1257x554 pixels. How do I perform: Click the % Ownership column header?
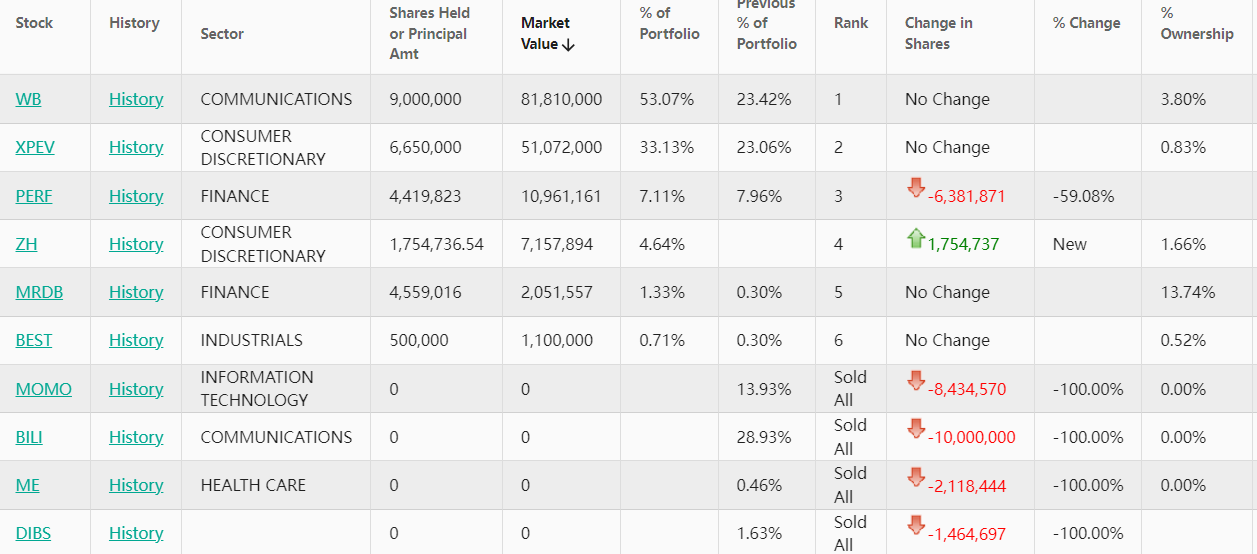coord(1196,23)
